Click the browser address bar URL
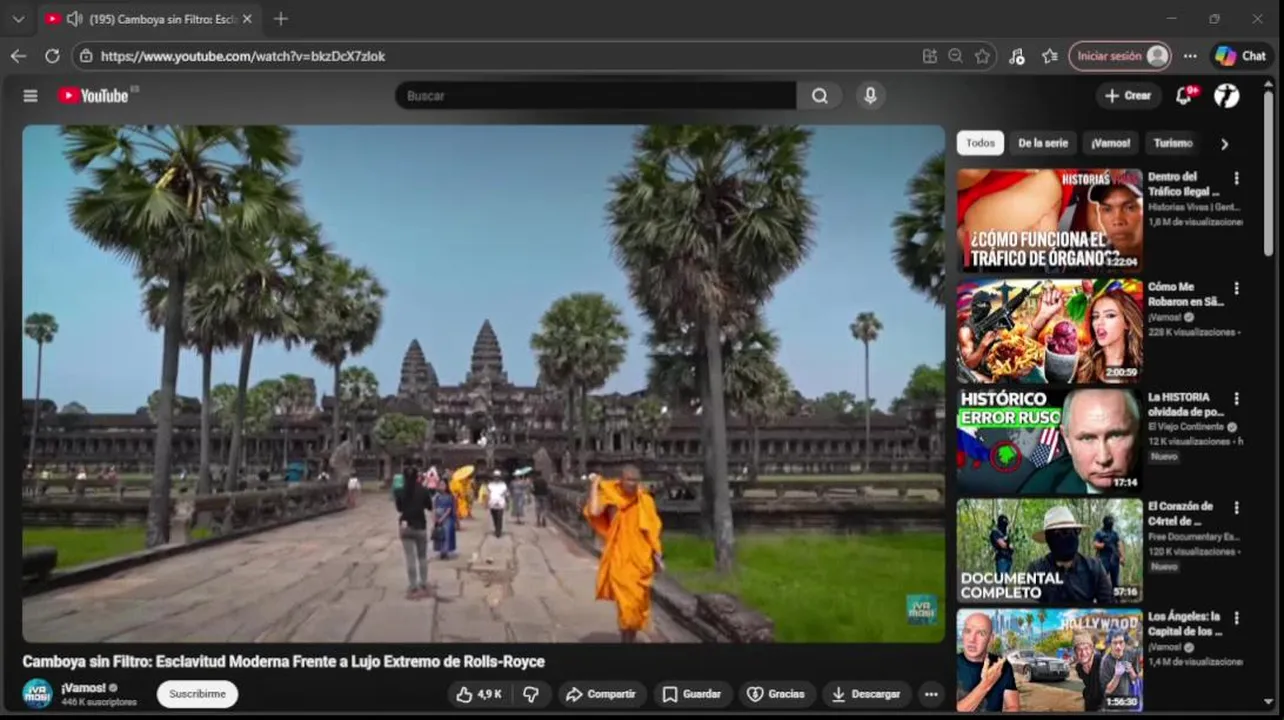Image resolution: width=1284 pixels, height=720 pixels. 243,57
